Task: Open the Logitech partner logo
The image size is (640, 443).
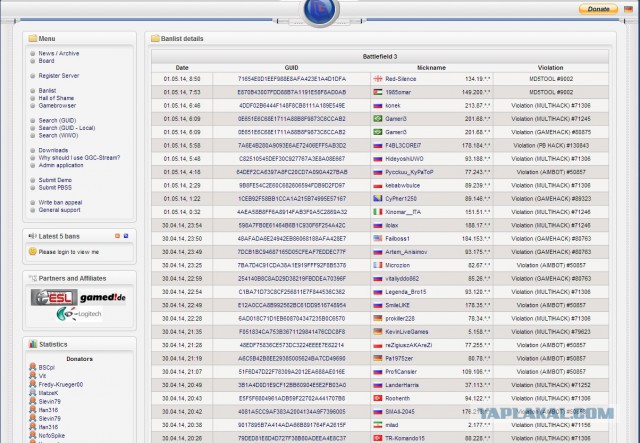Action: (x=79, y=314)
